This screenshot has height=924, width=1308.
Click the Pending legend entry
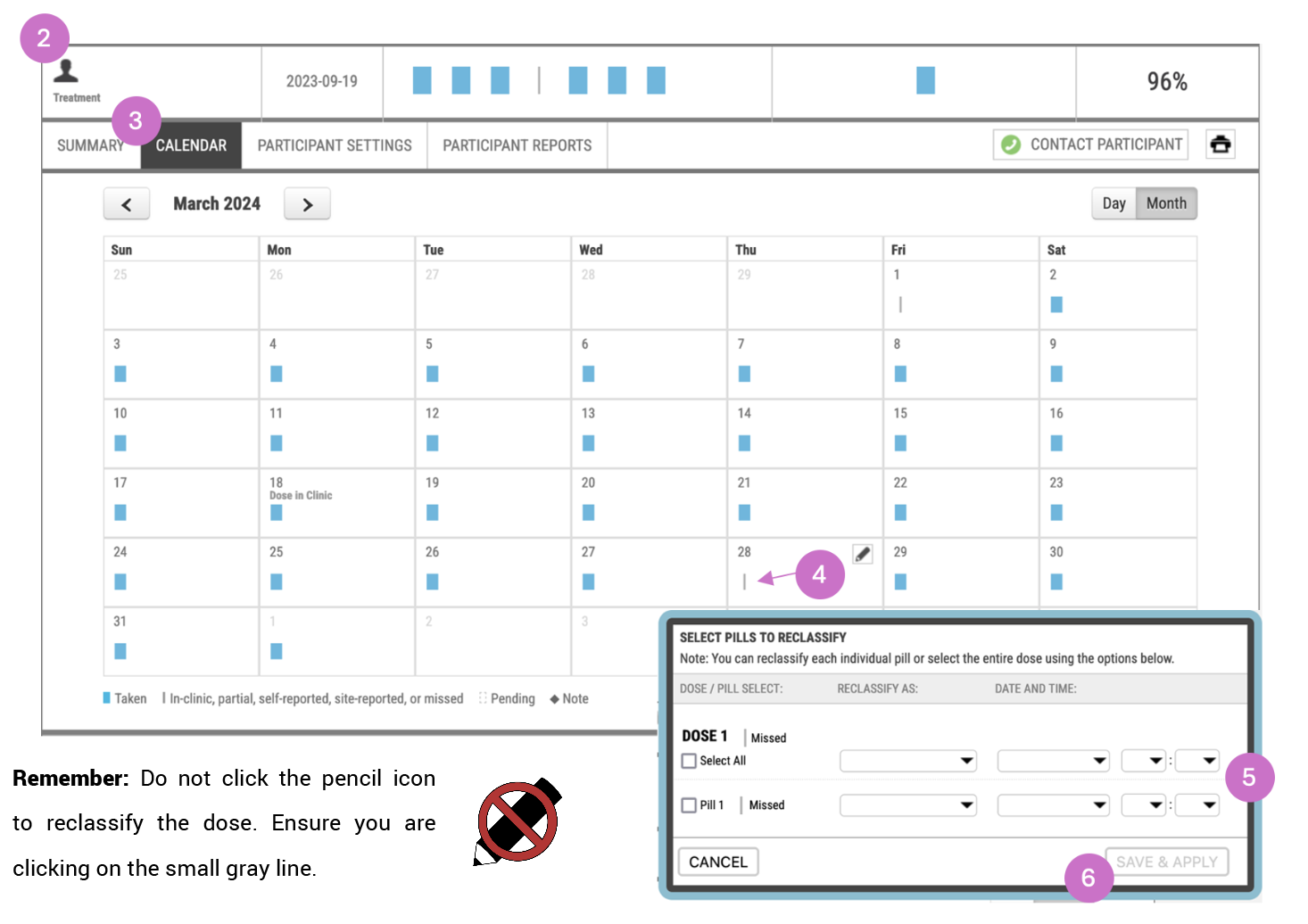pyautogui.click(x=507, y=698)
